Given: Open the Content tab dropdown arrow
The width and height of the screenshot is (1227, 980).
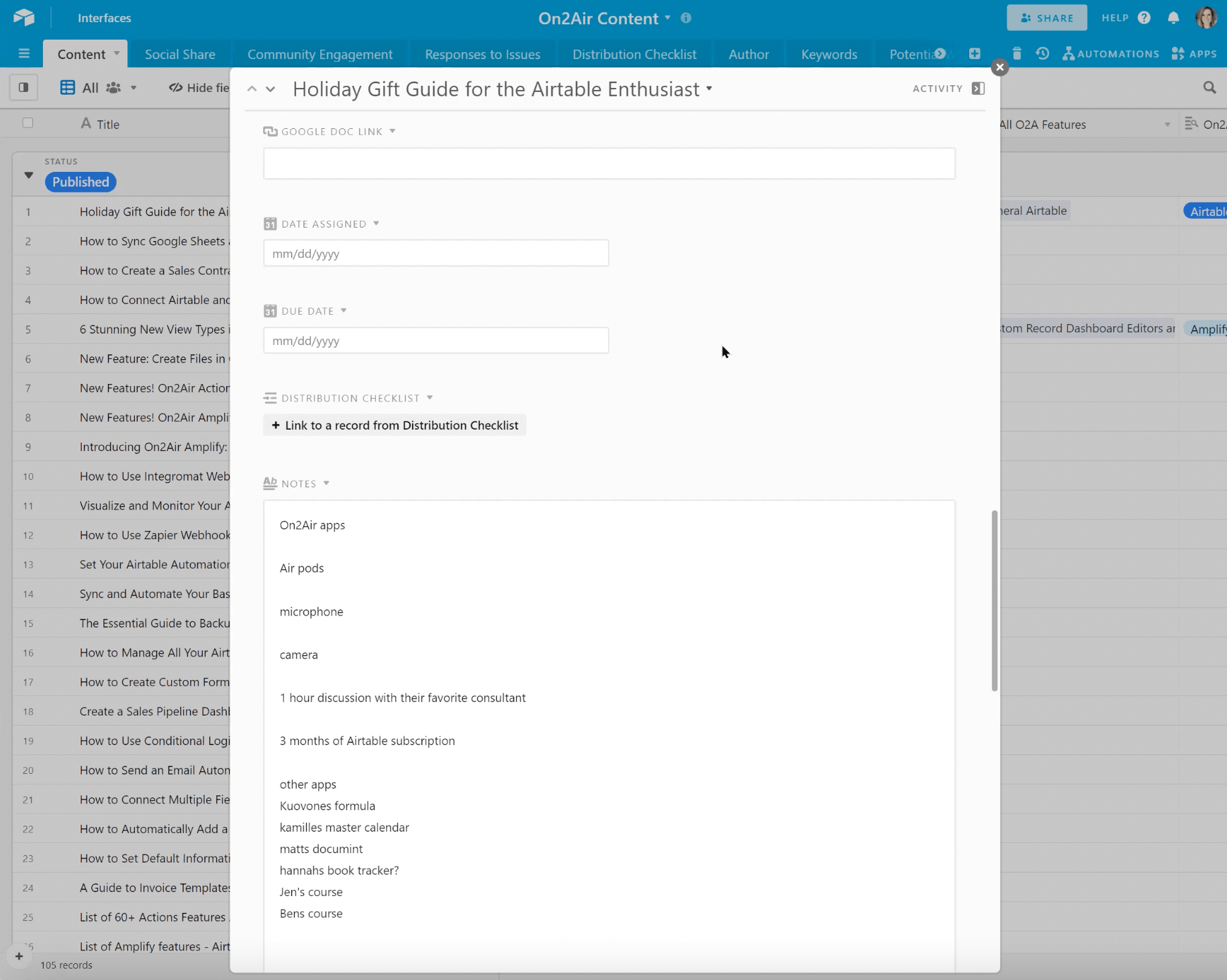Looking at the screenshot, I should (115, 54).
